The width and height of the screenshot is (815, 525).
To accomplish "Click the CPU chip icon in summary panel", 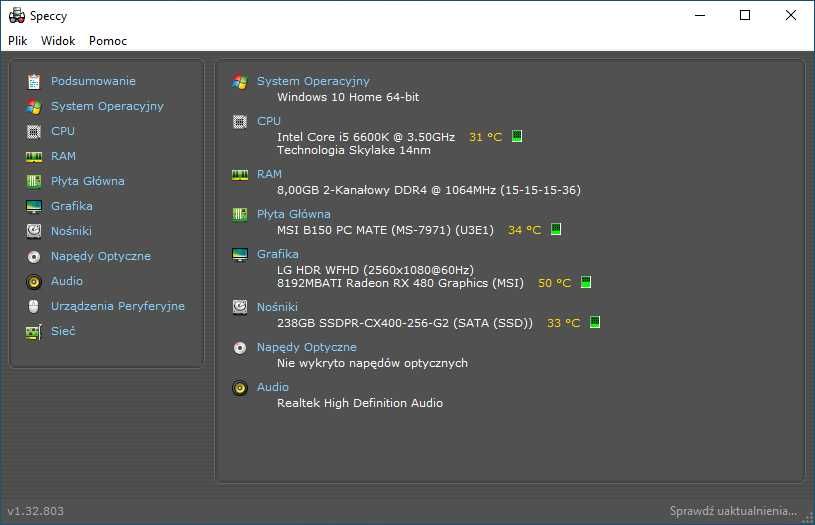I will (x=240, y=122).
